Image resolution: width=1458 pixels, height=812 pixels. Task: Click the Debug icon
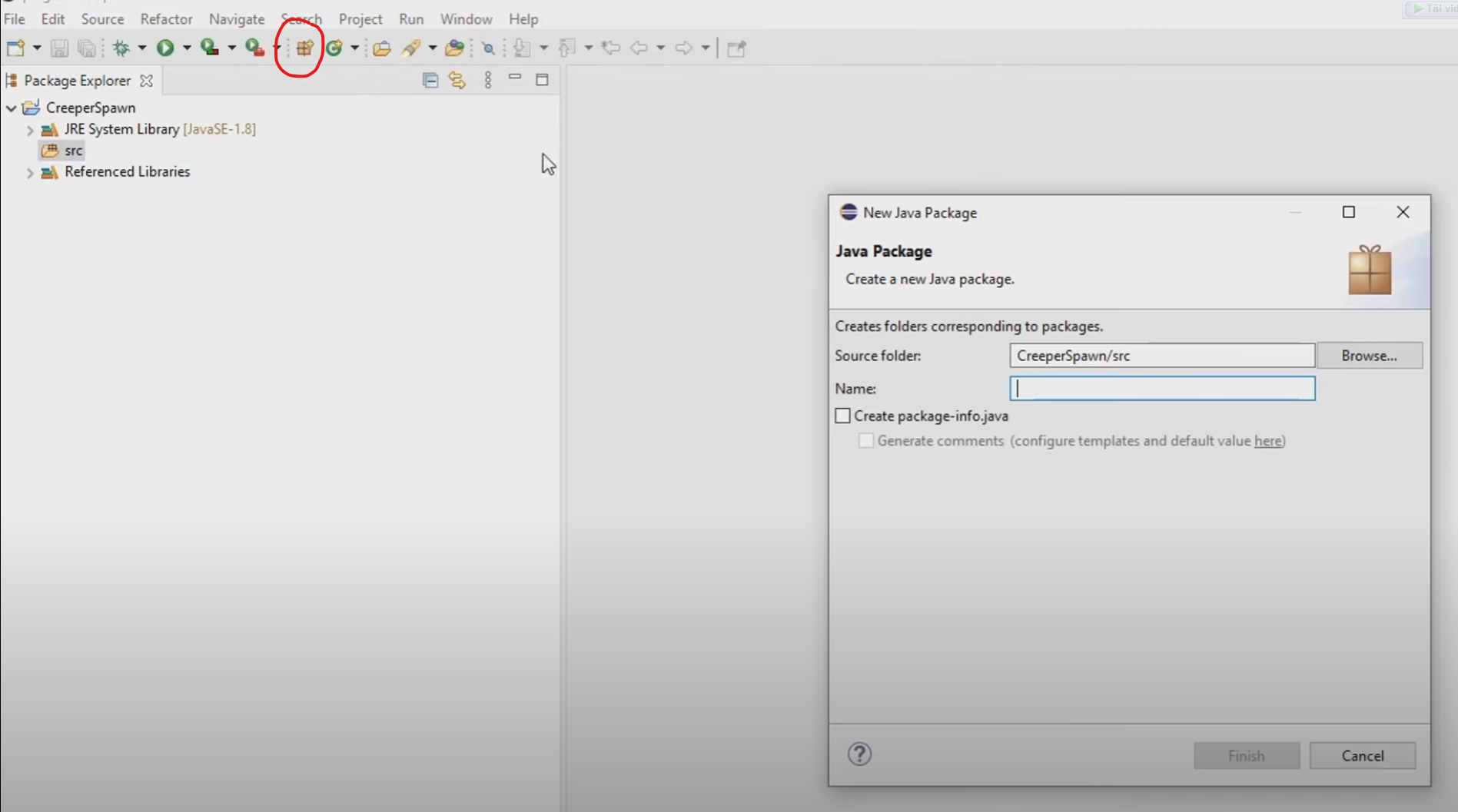click(x=123, y=47)
